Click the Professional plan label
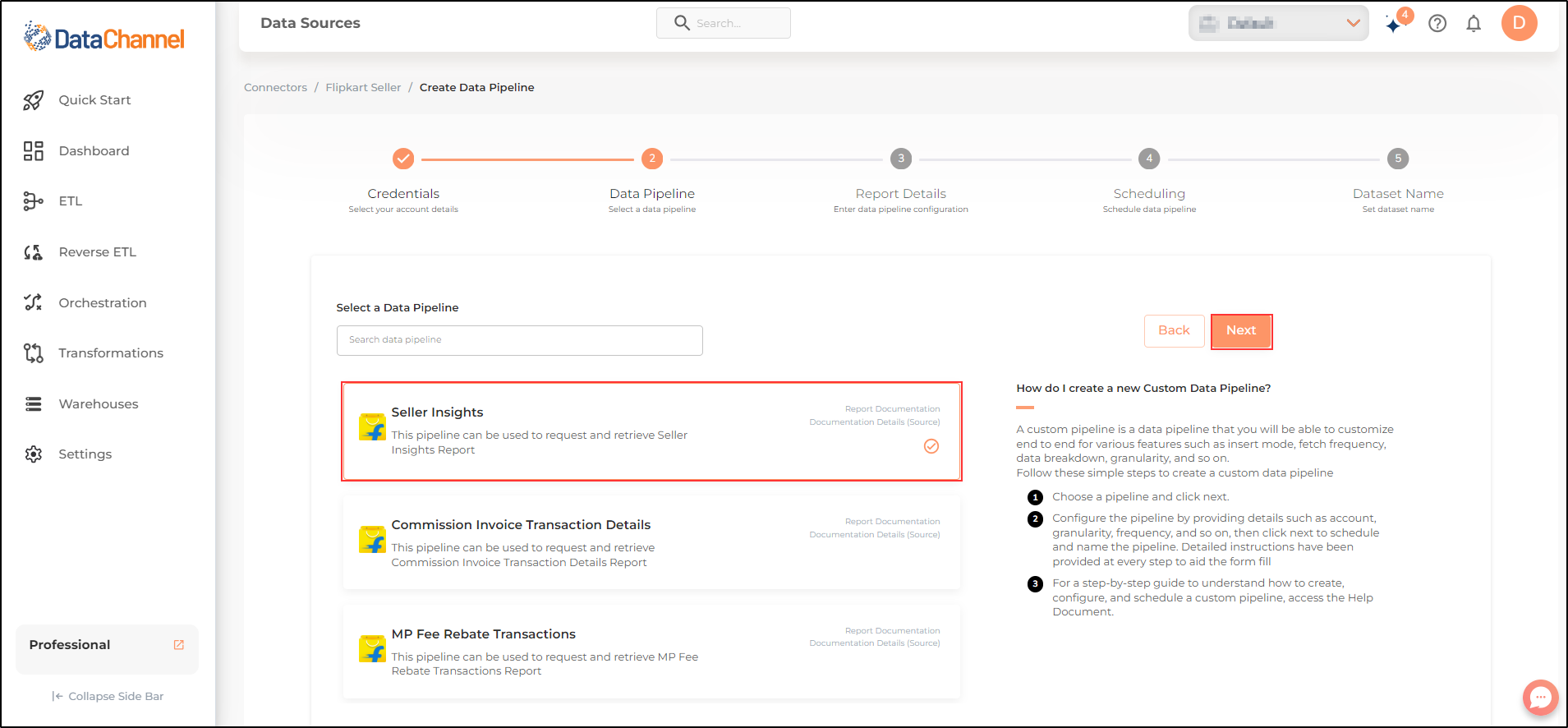Screen dimensions: 1568x728 (x=70, y=645)
